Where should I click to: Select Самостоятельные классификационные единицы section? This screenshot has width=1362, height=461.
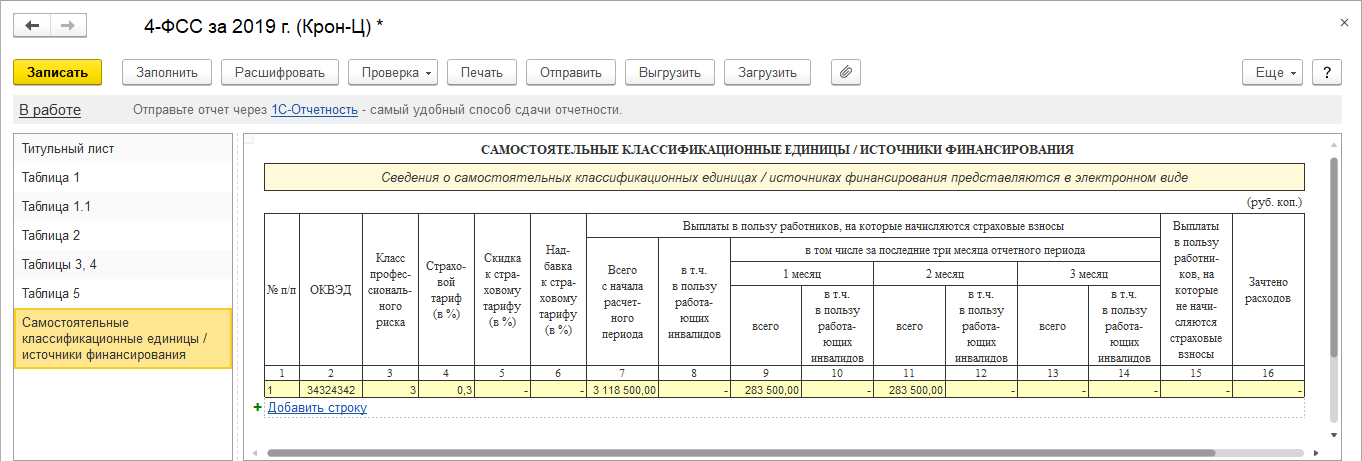122,339
